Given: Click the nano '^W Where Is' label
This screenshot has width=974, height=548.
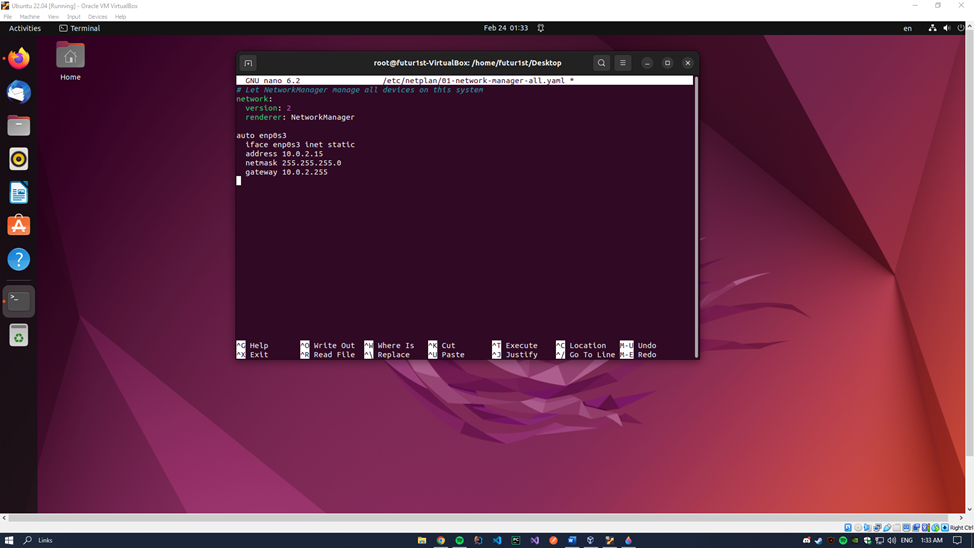Looking at the screenshot, I should tap(389, 345).
